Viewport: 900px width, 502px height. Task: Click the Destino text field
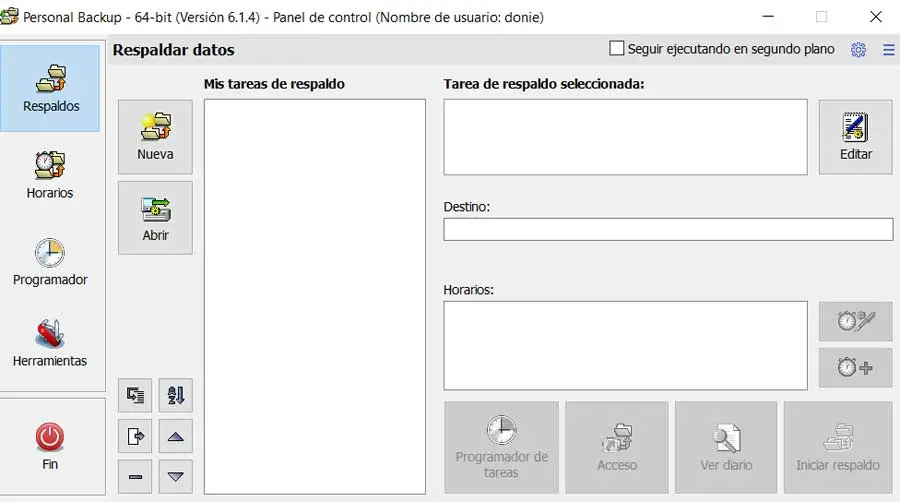pos(668,230)
